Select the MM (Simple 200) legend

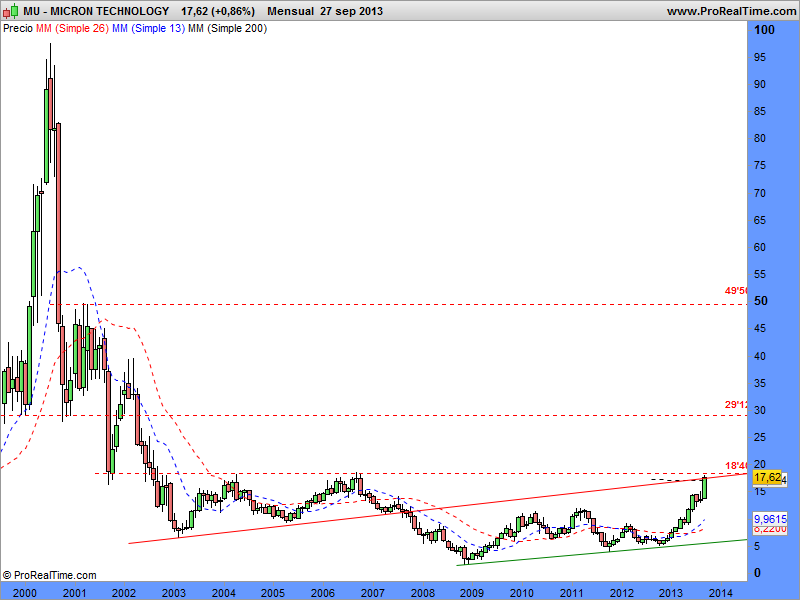(228, 29)
